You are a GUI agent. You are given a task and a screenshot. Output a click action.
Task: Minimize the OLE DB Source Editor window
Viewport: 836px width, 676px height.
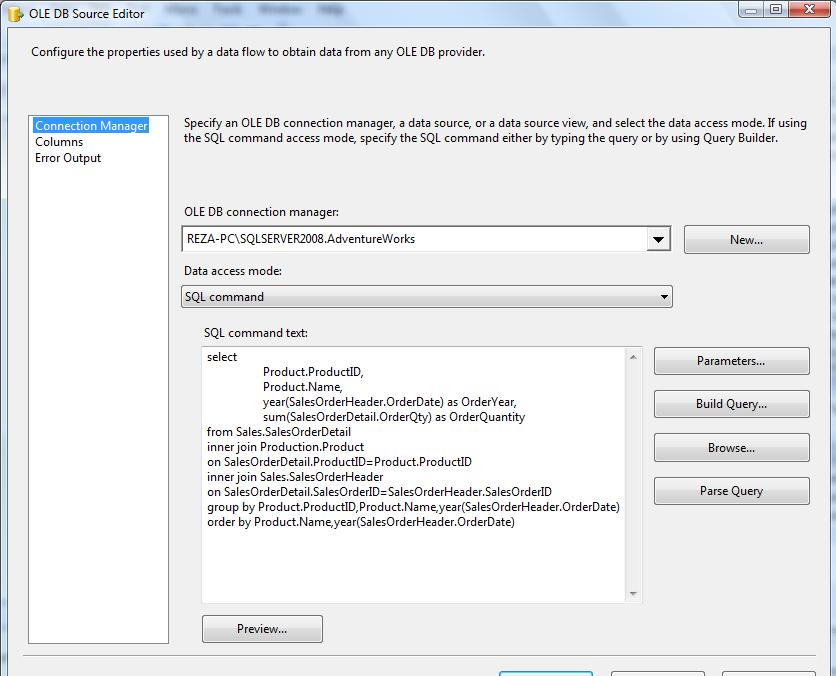click(752, 10)
